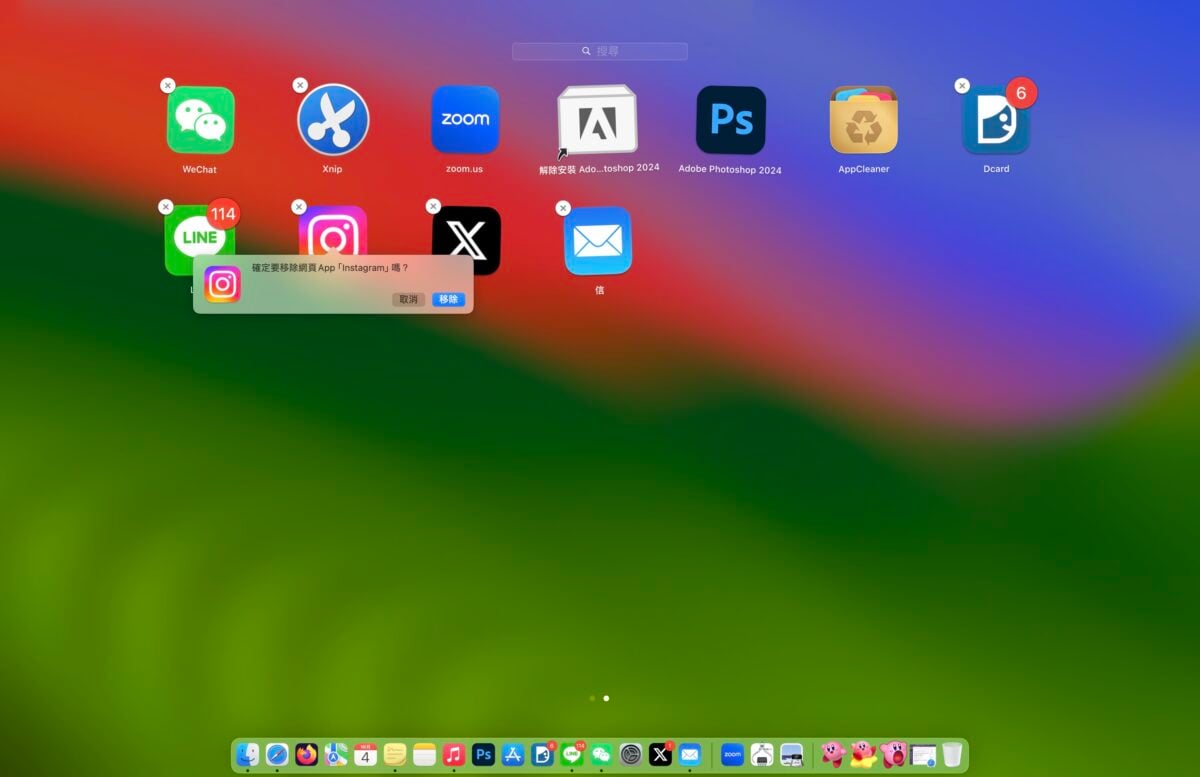Open App Store from the Dock

(x=513, y=754)
